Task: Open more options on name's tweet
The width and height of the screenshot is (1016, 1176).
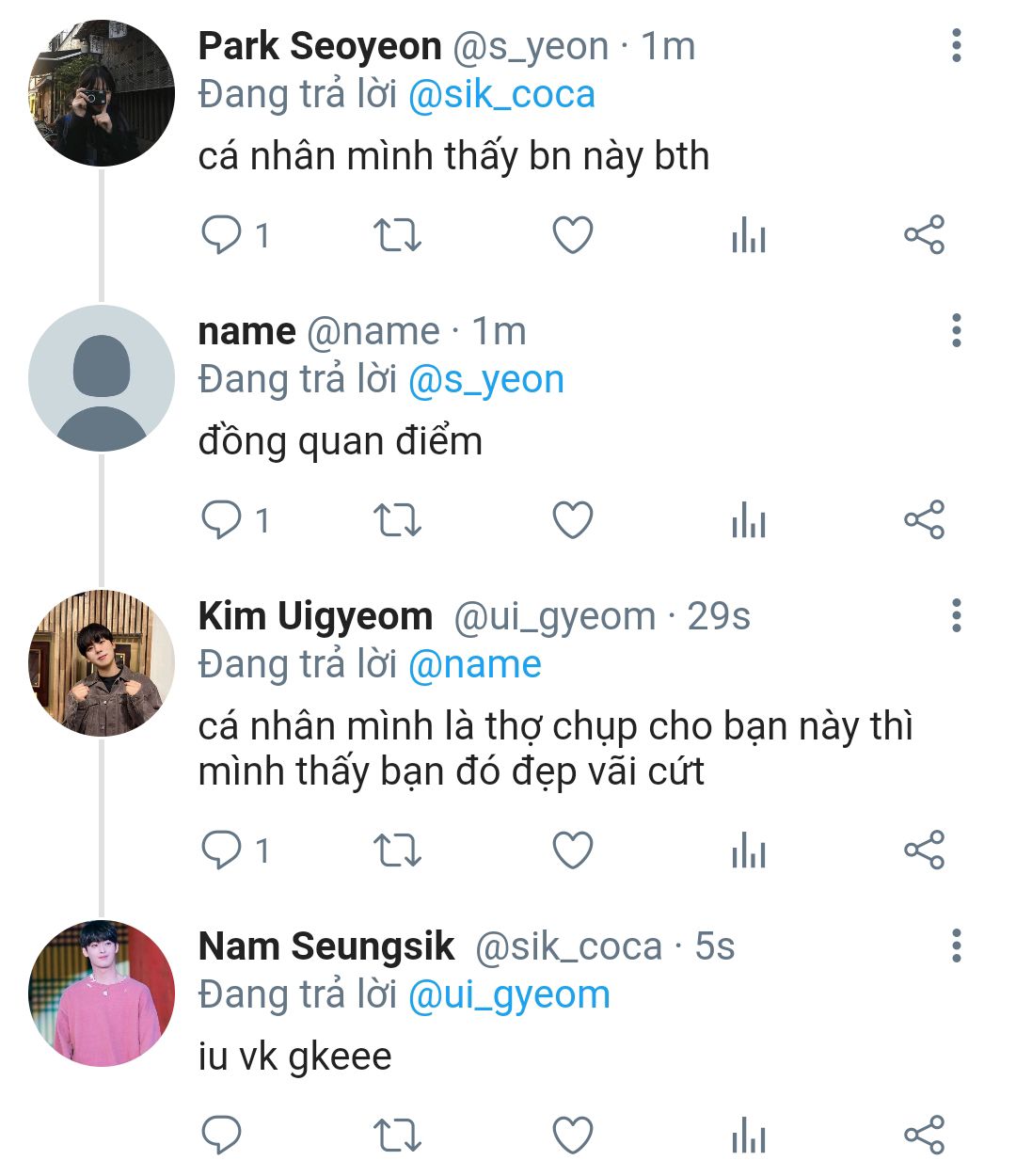Action: tap(956, 331)
